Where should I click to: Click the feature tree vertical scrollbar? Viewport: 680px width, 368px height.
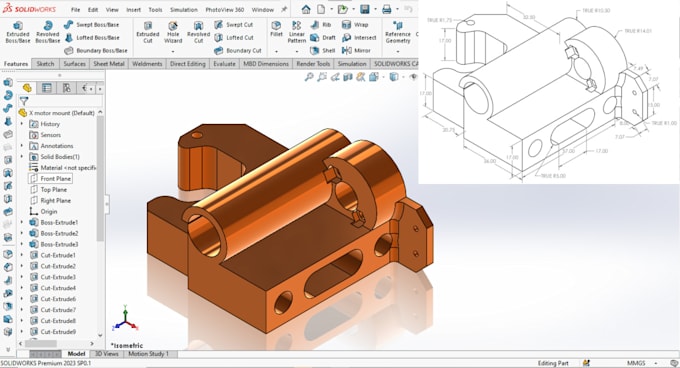[x=100, y=178]
